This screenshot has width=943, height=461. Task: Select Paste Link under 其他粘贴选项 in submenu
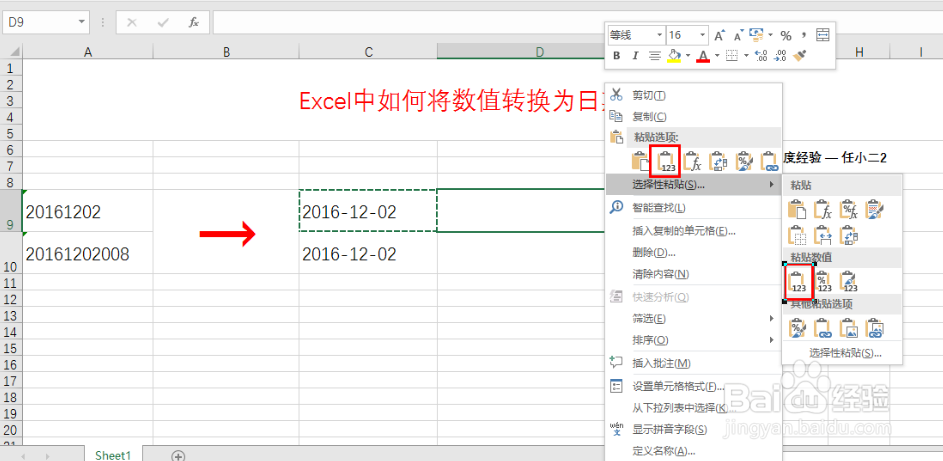click(823, 328)
